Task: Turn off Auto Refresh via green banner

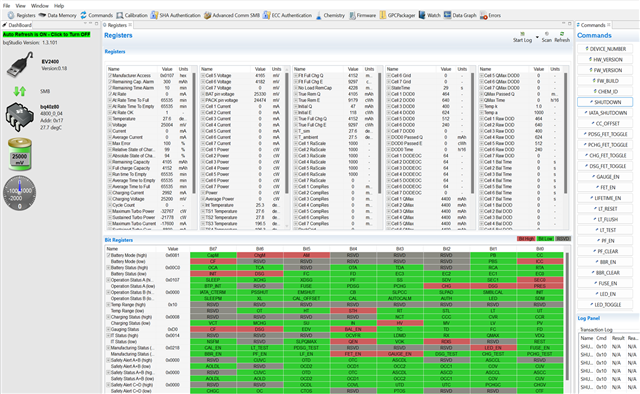Action: click(47, 34)
